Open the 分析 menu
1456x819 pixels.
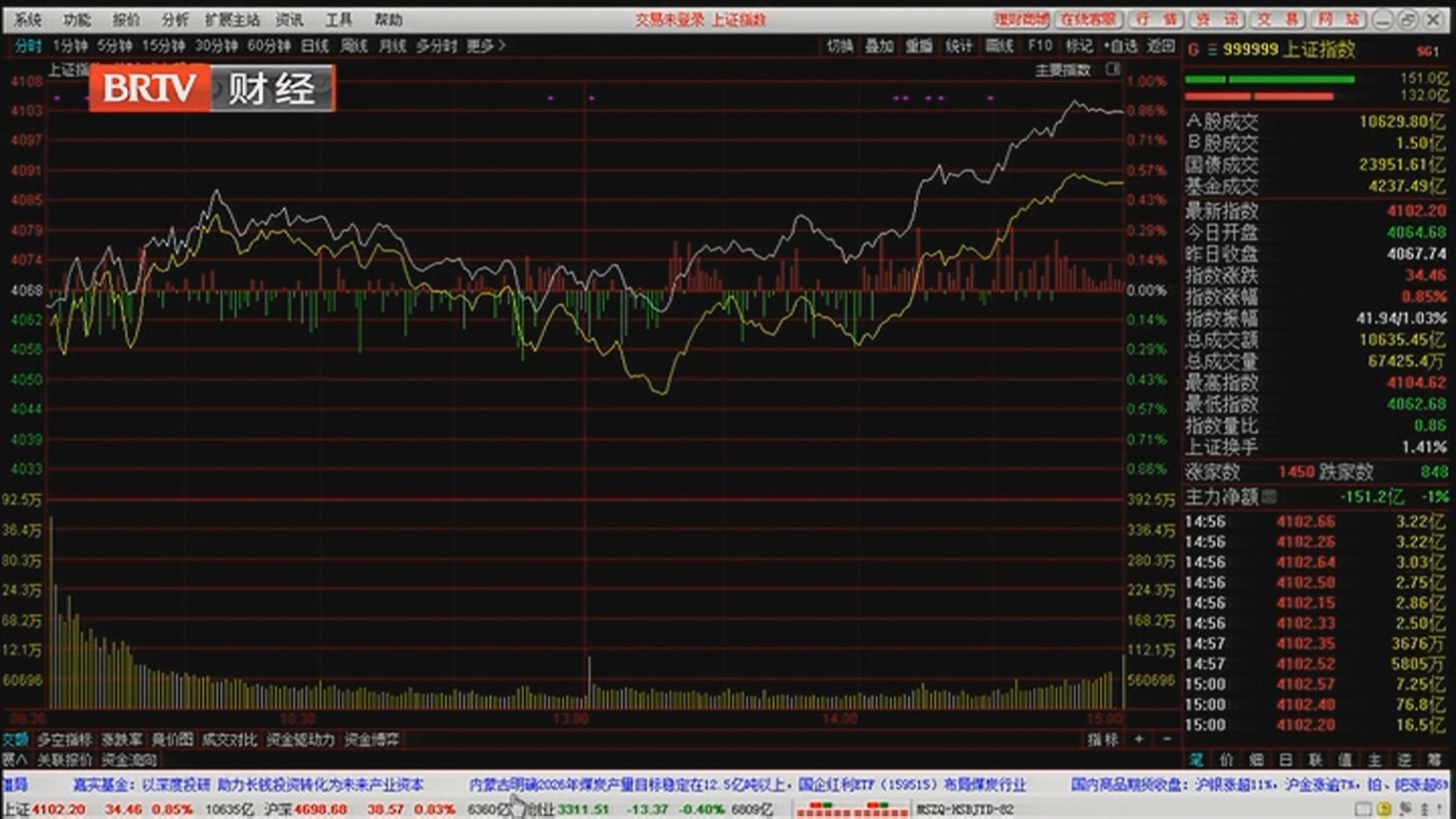point(174,20)
